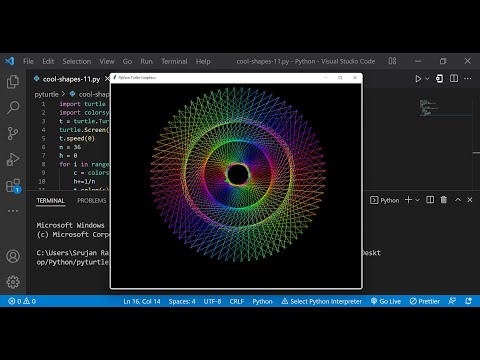Select the cool-shapes-11.py editor tab
Viewport: 480px width, 360px height.
71,79
